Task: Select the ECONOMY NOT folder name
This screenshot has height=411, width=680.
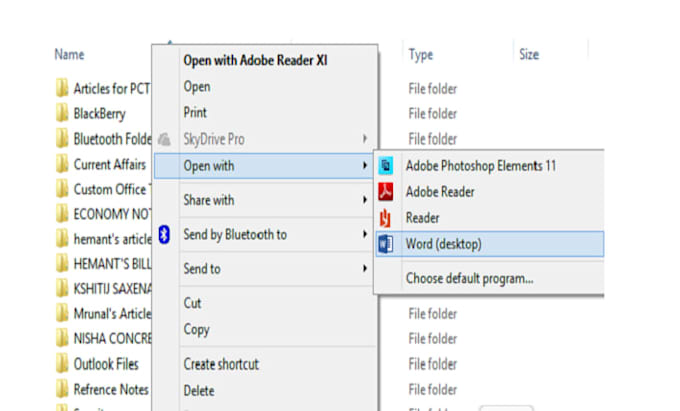Action: 112,214
